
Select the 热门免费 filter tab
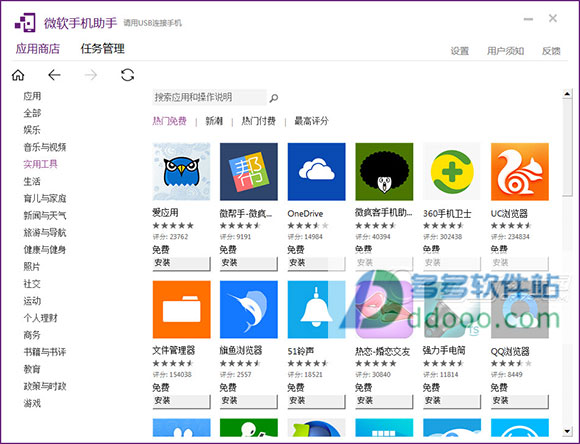pos(169,121)
